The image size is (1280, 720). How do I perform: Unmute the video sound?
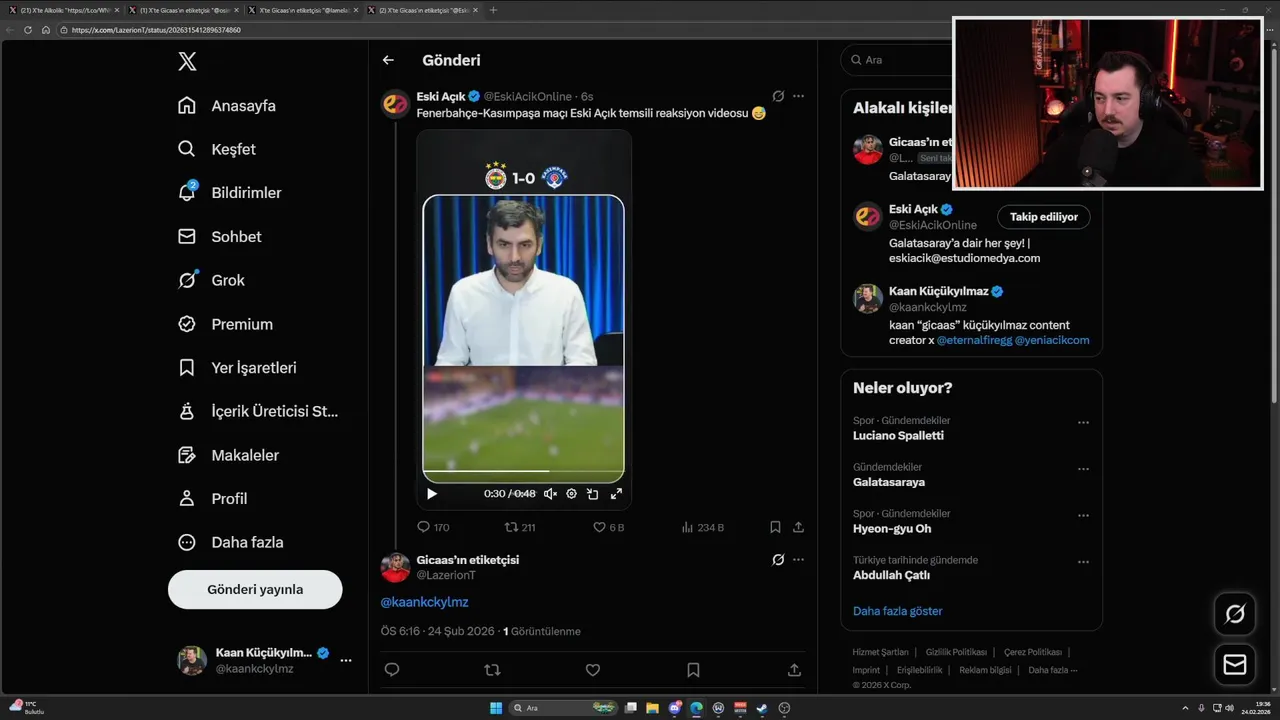click(550, 494)
